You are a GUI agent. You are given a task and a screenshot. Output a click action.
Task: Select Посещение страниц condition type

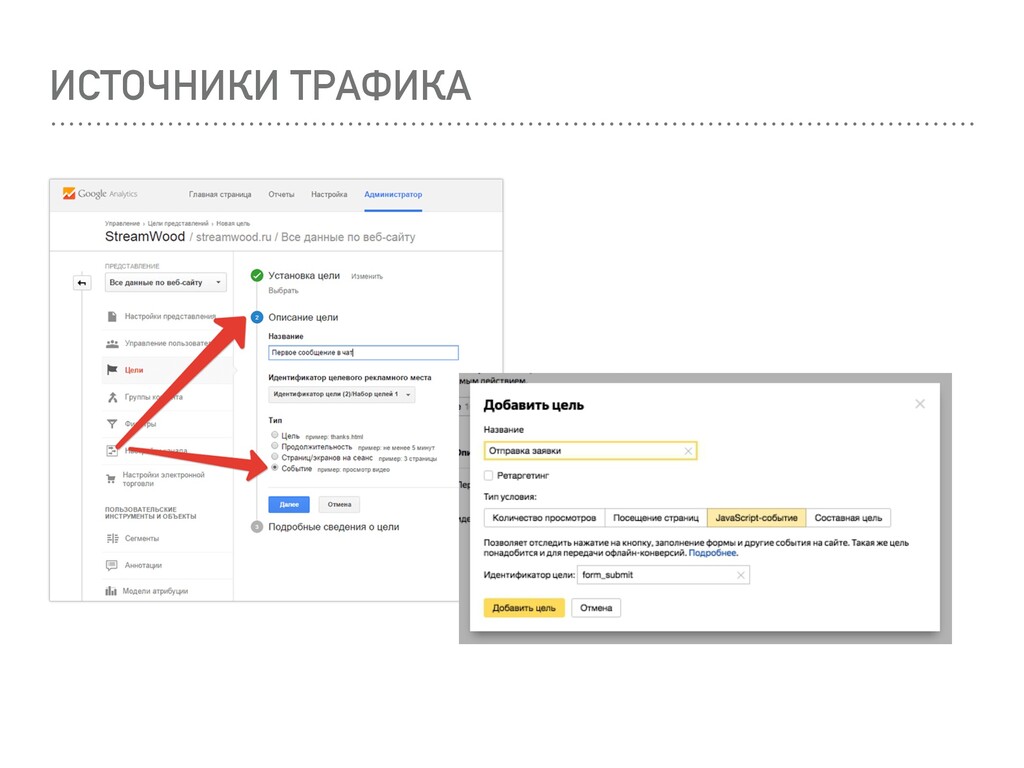tap(656, 518)
